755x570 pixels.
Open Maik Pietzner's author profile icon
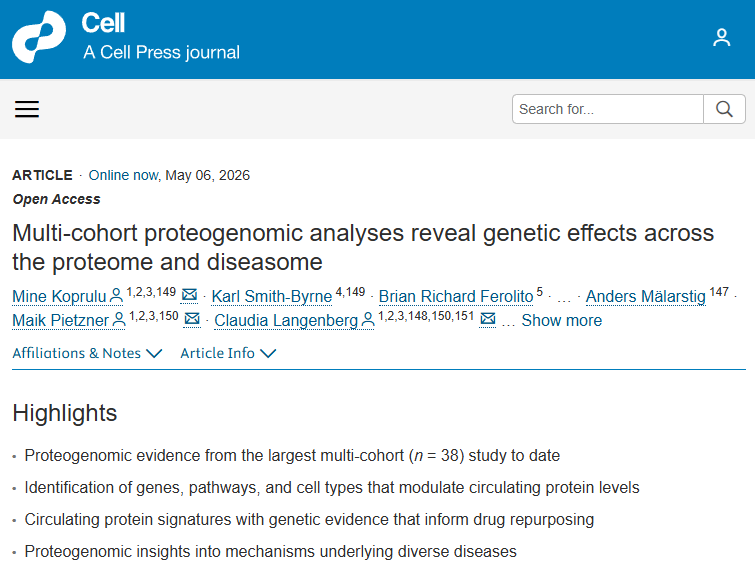(x=119, y=320)
